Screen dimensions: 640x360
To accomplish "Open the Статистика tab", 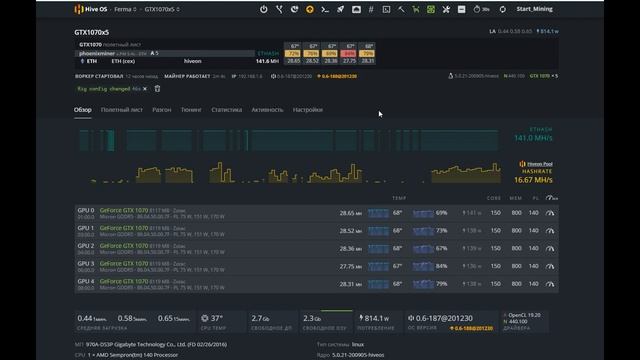I will pos(227,109).
